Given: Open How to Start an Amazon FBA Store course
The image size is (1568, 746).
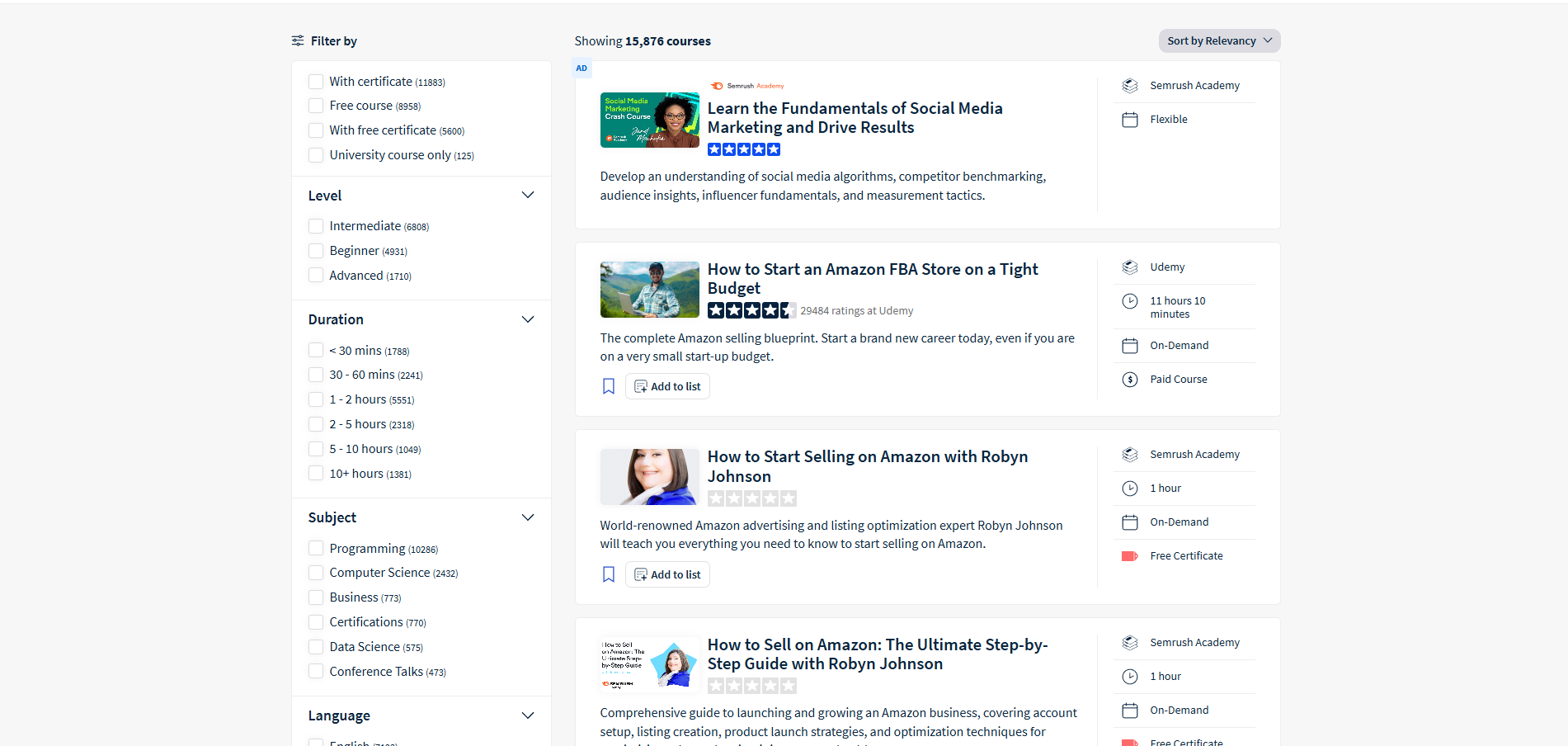Looking at the screenshot, I should [x=873, y=279].
